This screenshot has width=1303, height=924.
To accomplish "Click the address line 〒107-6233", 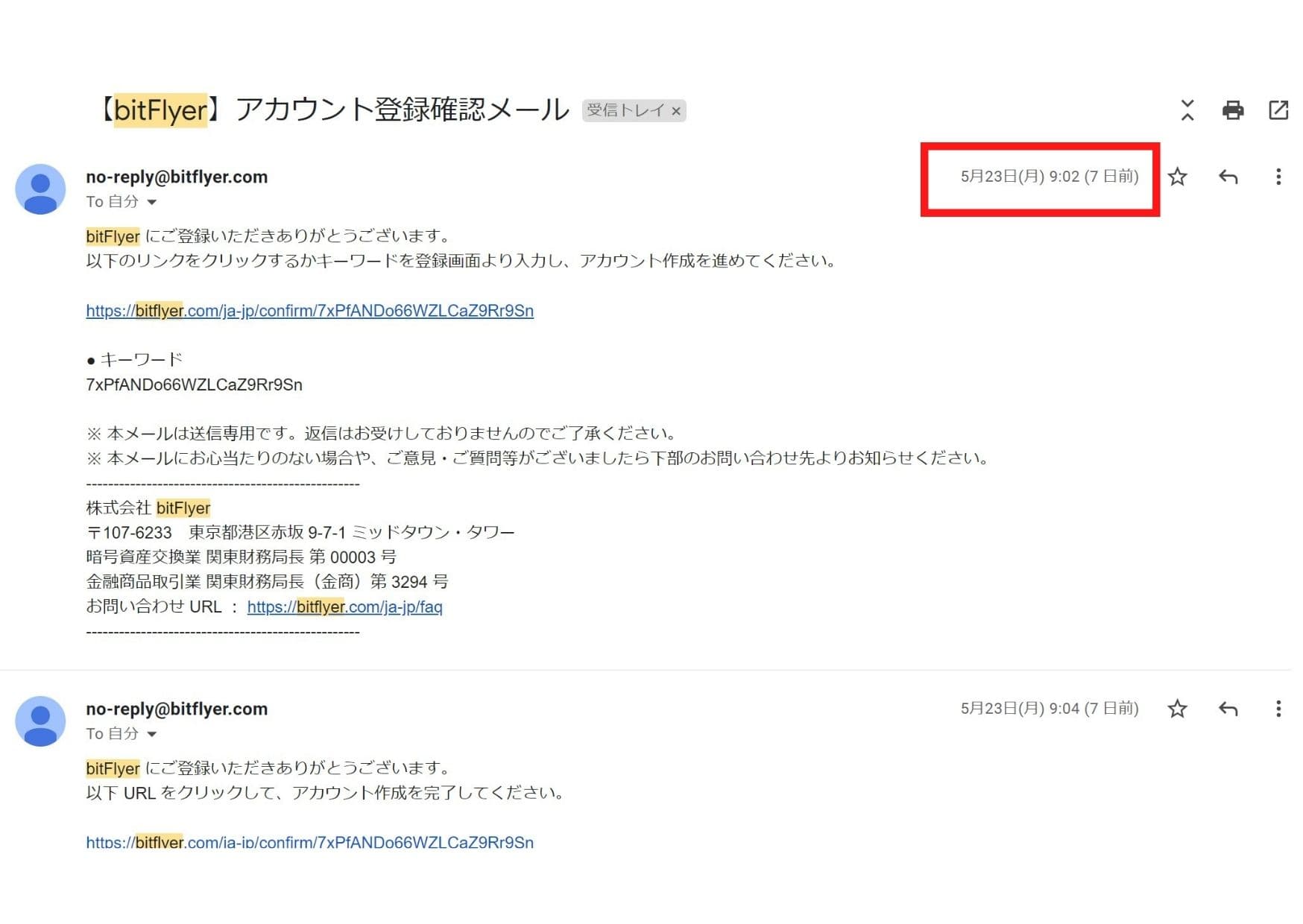I will [300, 533].
